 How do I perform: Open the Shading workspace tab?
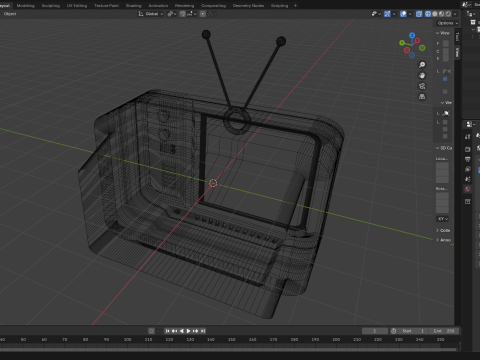[133, 5]
